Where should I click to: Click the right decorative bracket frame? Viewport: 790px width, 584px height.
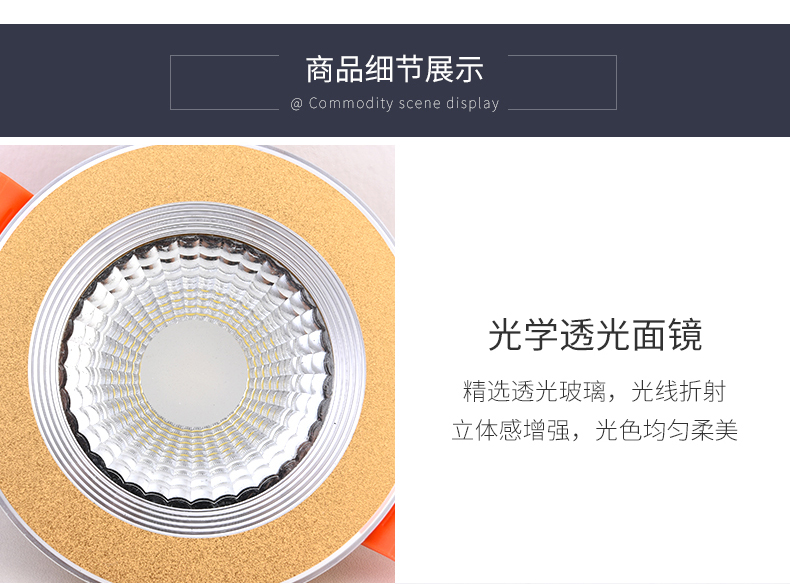coord(562,82)
